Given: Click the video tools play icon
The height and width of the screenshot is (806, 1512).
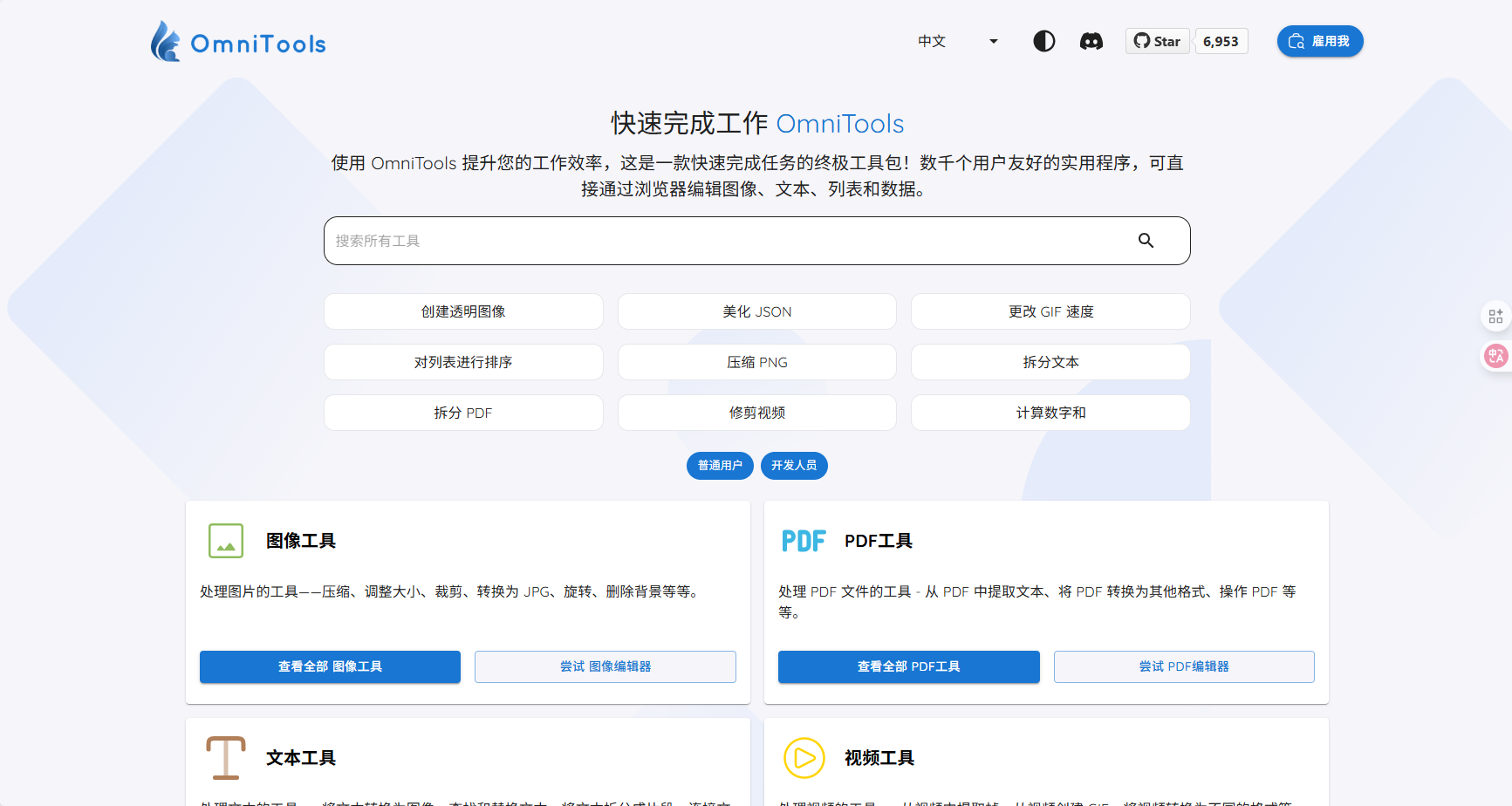Looking at the screenshot, I should 804,757.
